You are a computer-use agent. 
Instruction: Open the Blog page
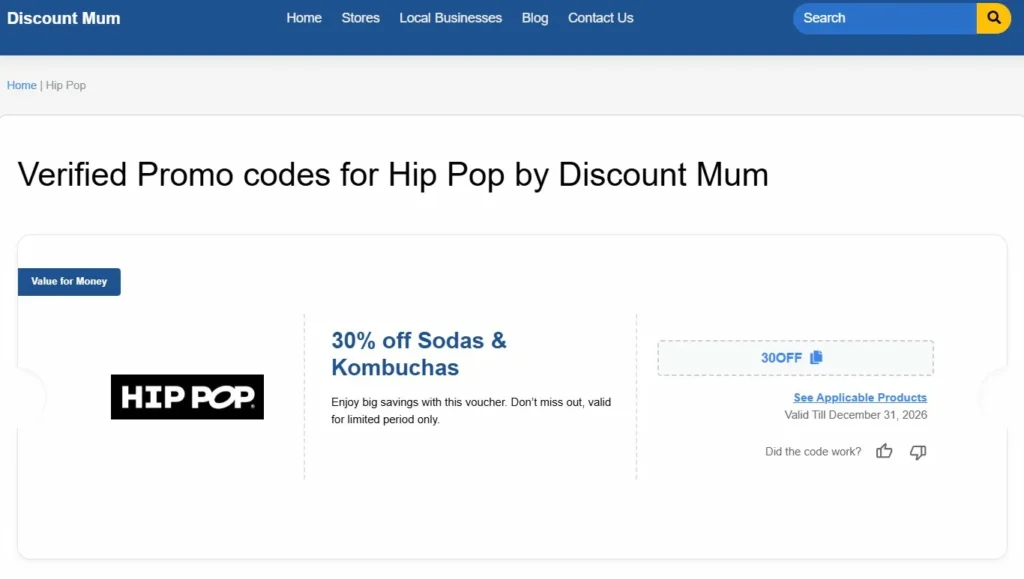click(x=535, y=18)
